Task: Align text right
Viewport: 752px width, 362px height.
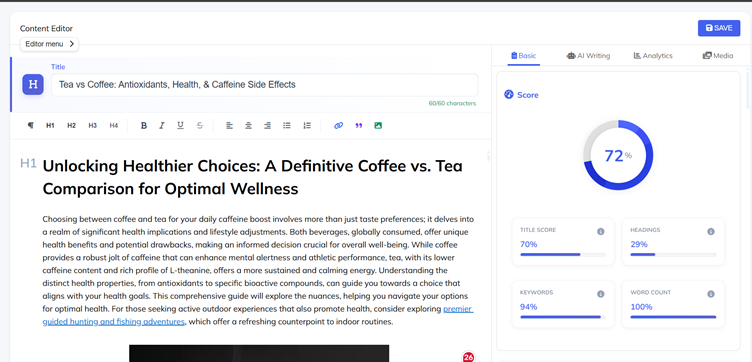Action: (267, 126)
